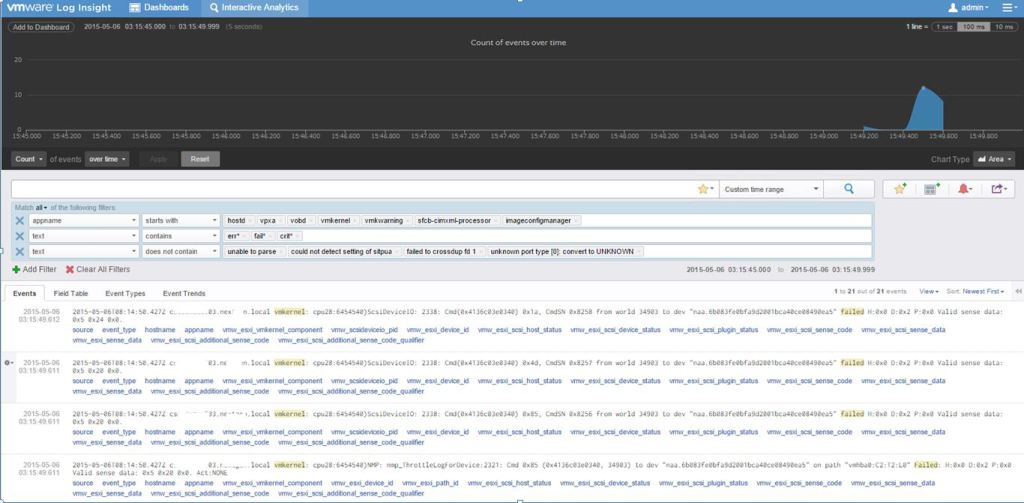Screen dimensions: 1024x503
Task: Open the Area chart type dropdown
Action: tap(994, 159)
